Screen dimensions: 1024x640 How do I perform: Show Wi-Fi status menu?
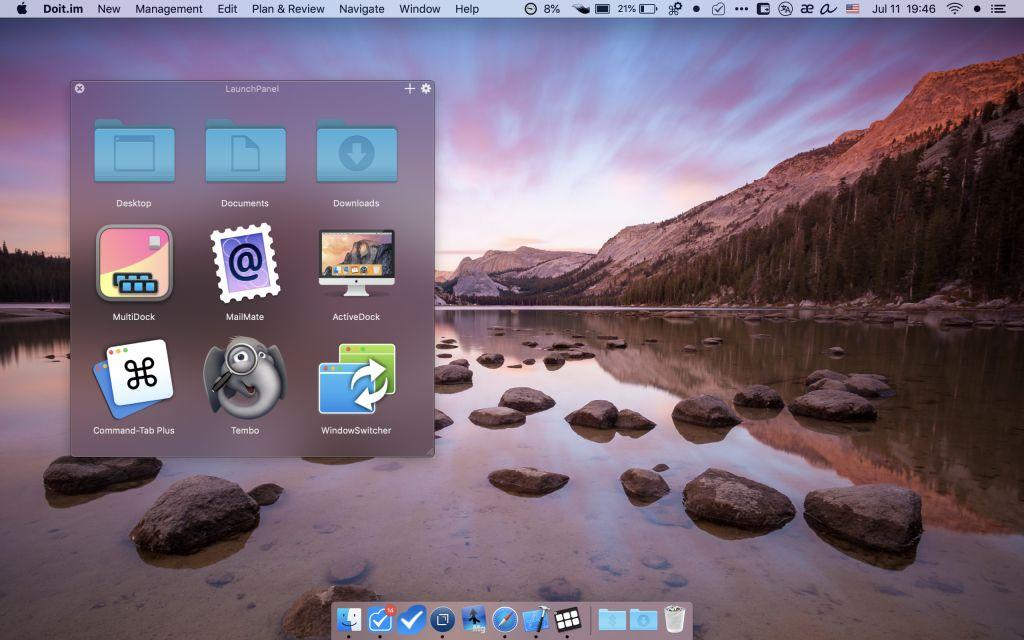click(955, 9)
